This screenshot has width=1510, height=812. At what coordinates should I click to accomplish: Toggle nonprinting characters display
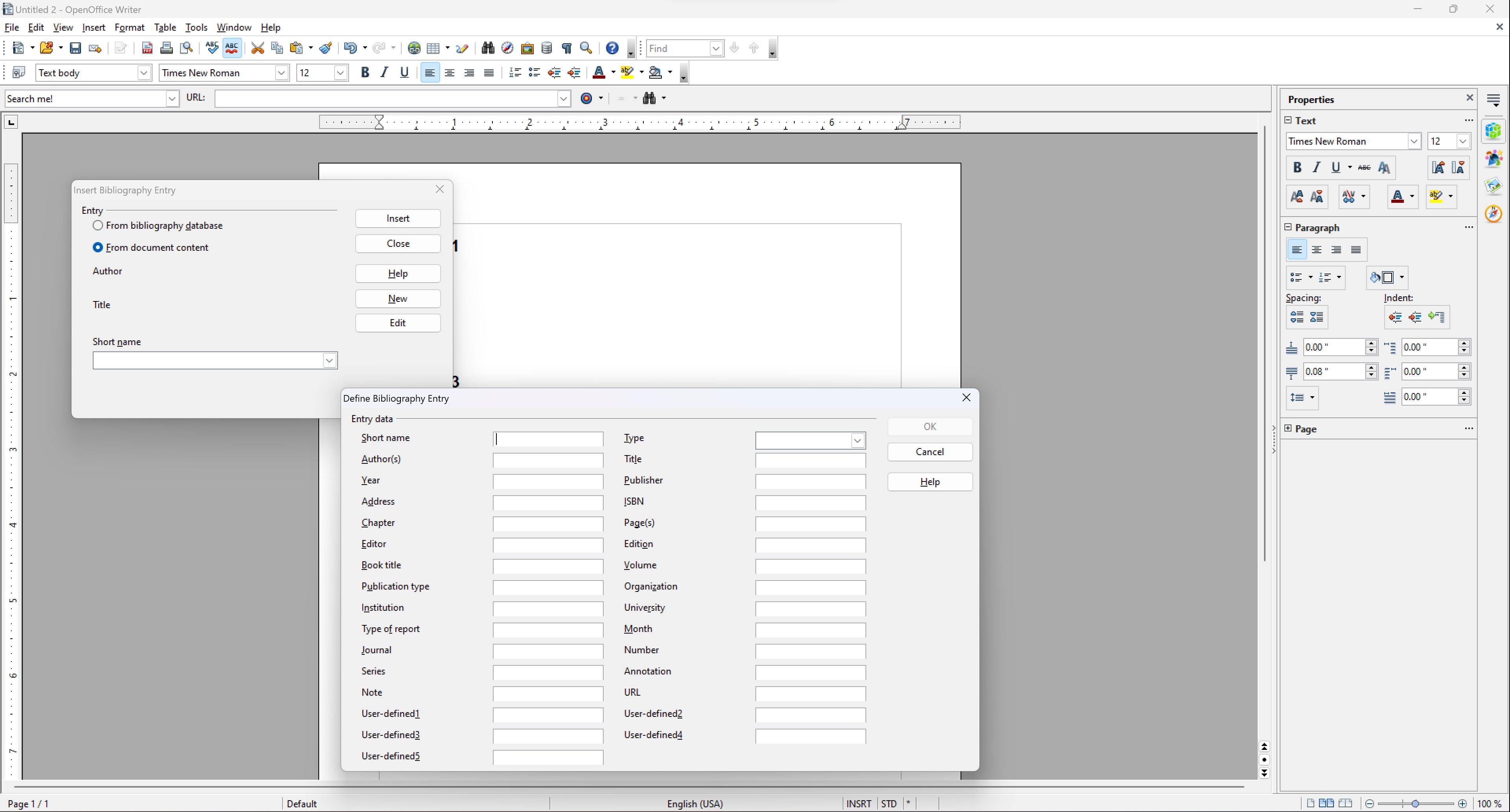click(x=566, y=48)
